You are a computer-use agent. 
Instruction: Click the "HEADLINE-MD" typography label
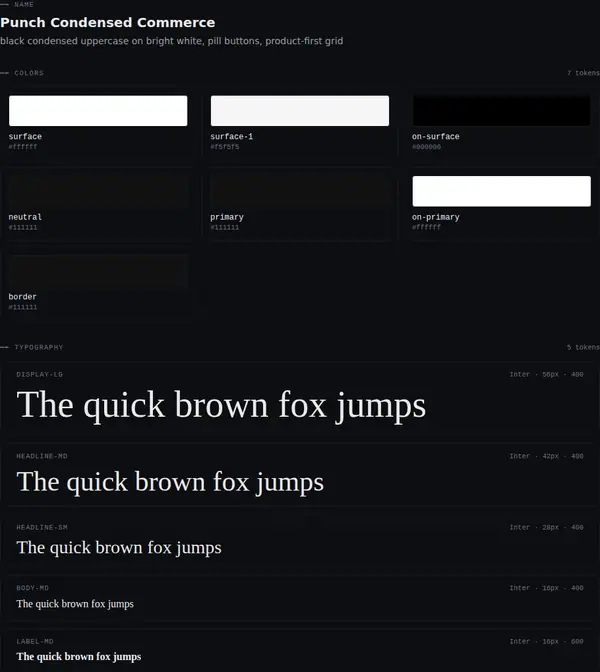click(x=42, y=456)
